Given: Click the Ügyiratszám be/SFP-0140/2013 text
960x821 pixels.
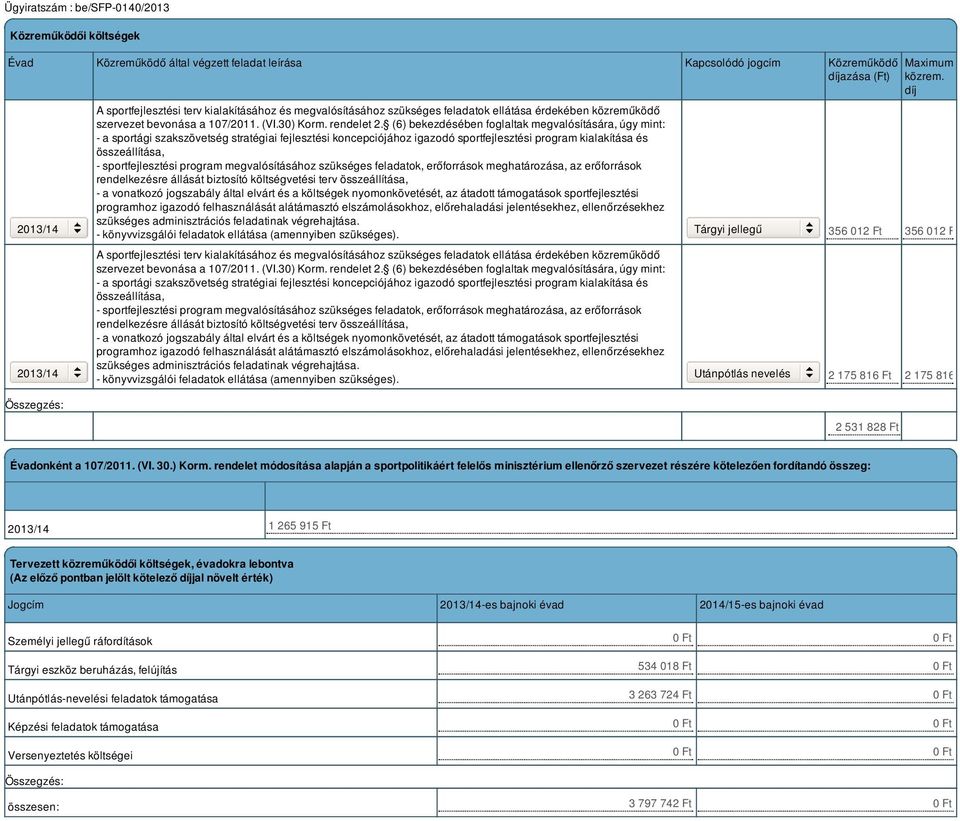Looking at the screenshot, I should 86,8.
